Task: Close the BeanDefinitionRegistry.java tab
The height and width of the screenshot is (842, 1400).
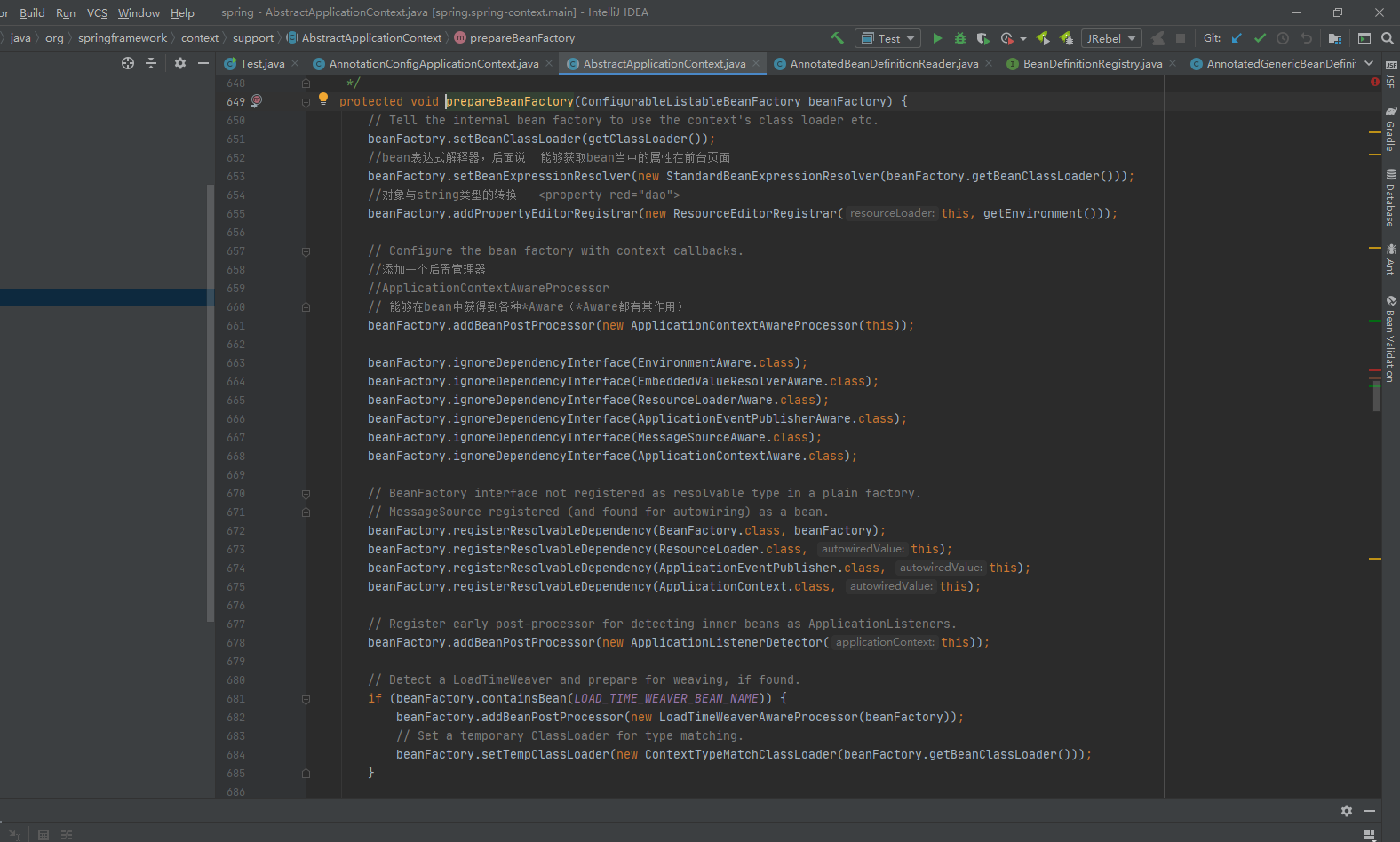Action: [1173, 63]
